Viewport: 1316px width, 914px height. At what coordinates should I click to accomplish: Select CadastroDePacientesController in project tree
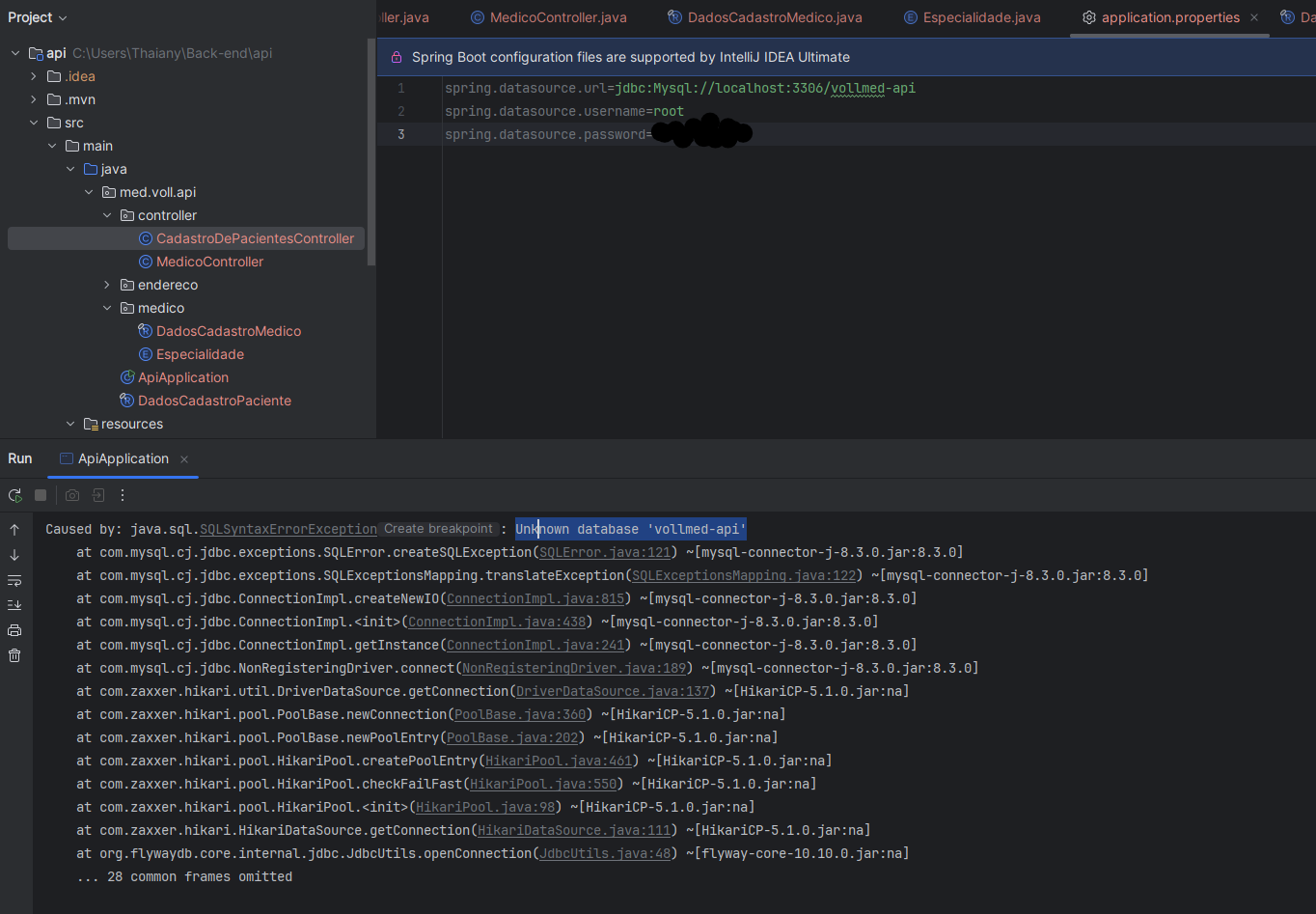click(x=186, y=238)
